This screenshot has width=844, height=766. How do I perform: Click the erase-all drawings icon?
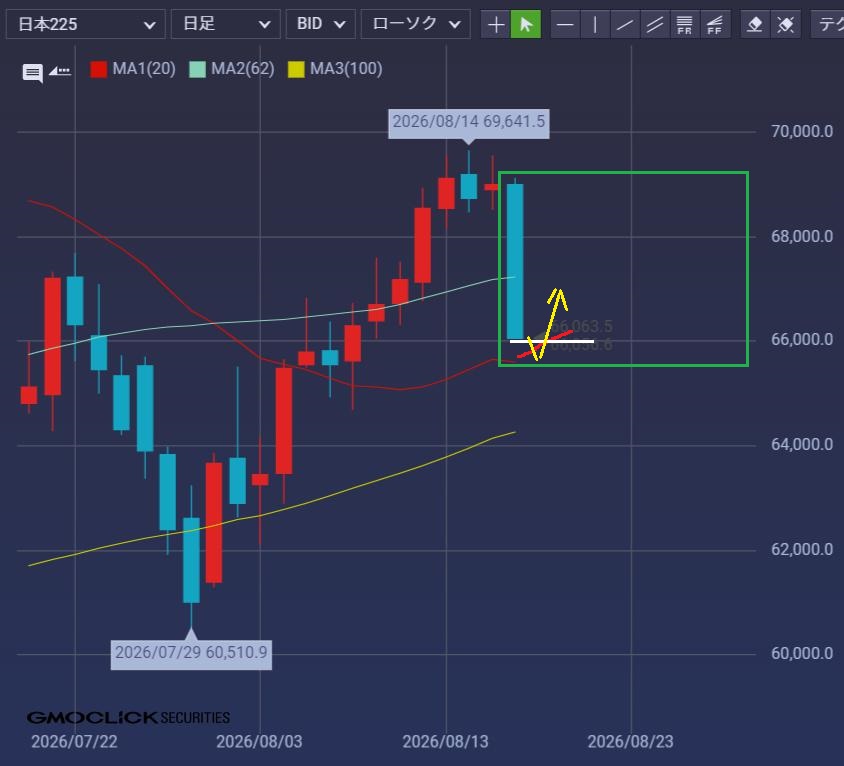[786, 24]
